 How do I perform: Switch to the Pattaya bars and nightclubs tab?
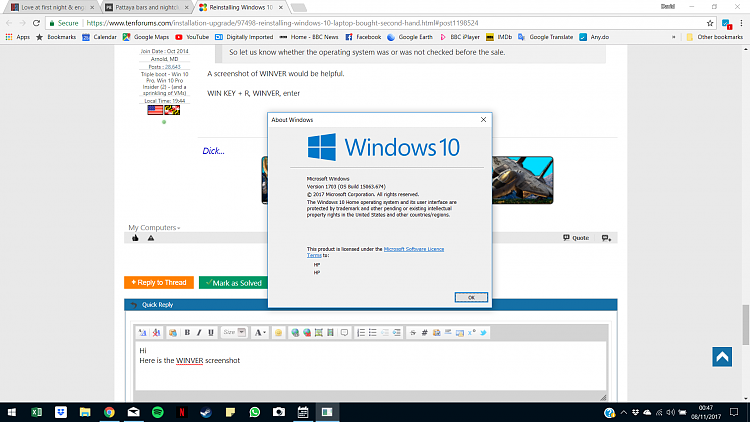pos(147,7)
